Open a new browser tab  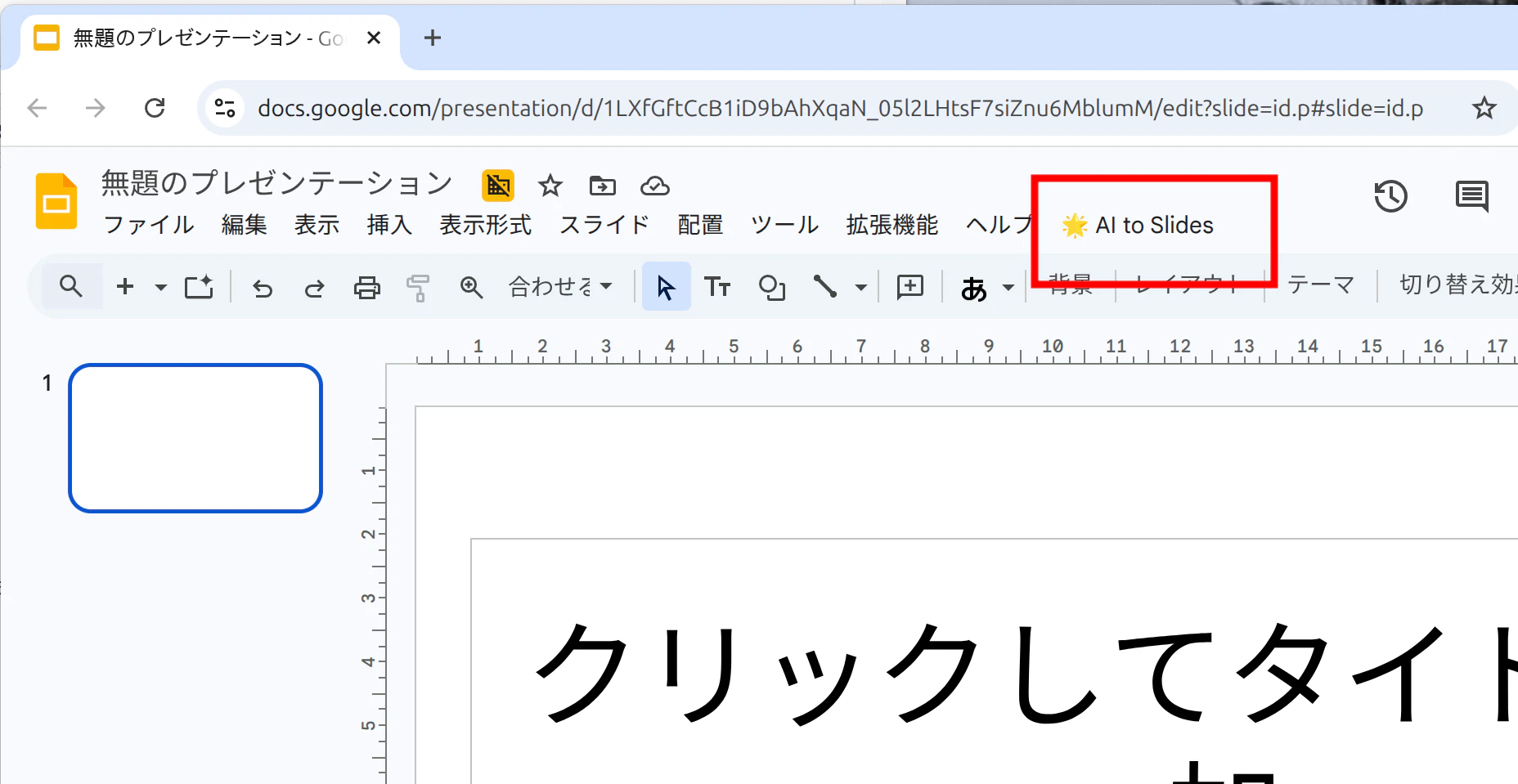pyautogui.click(x=433, y=38)
